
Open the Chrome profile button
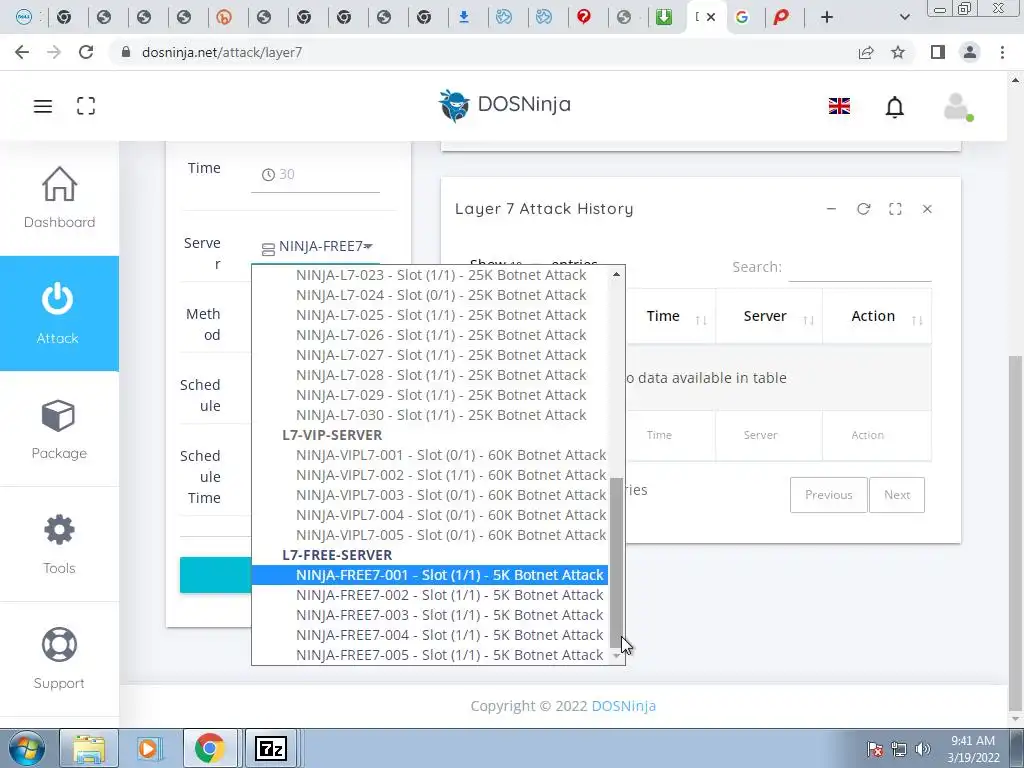tap(970, 52)
